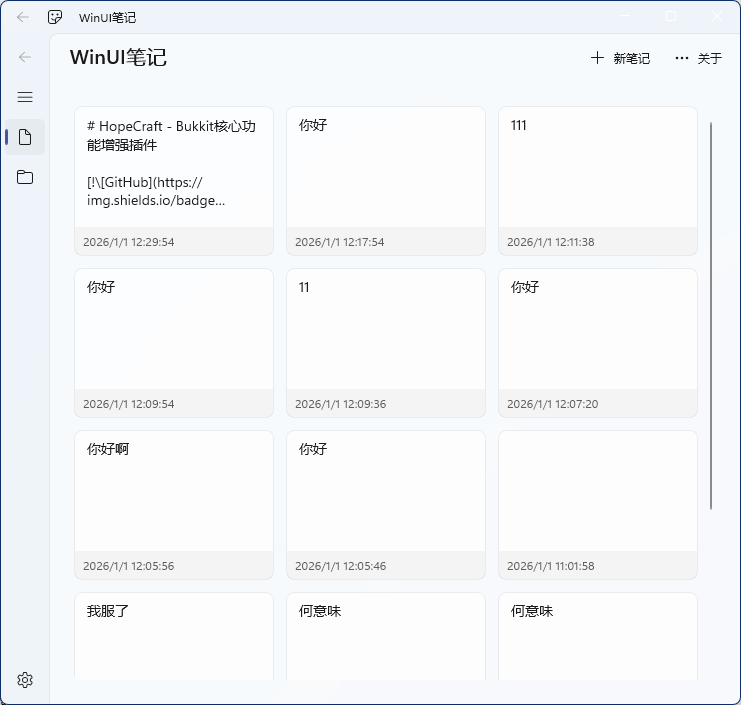Image resolution: width=741 pixels, height=705 pixels.
Task: Open the notes page sidebar icon
Action: click(x=25, y=137)
